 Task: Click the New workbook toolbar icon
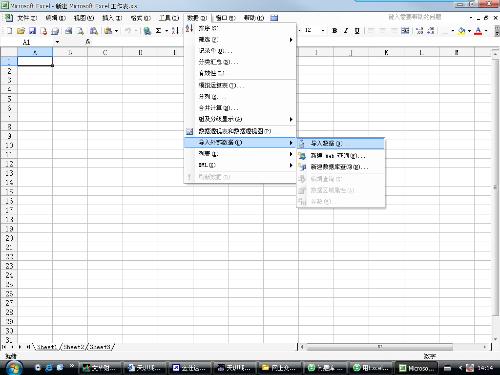[10, 31]
